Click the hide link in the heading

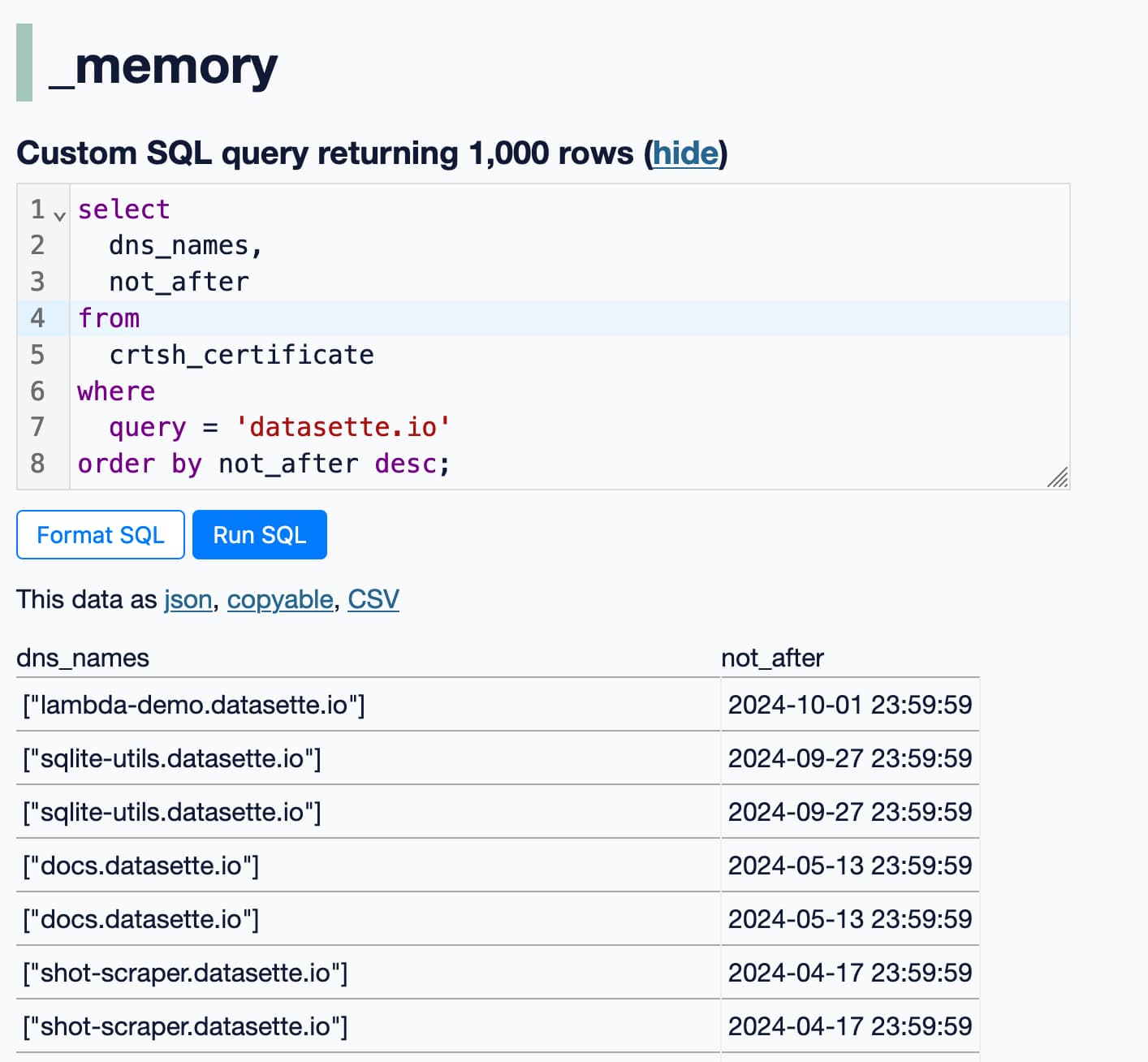686,153
